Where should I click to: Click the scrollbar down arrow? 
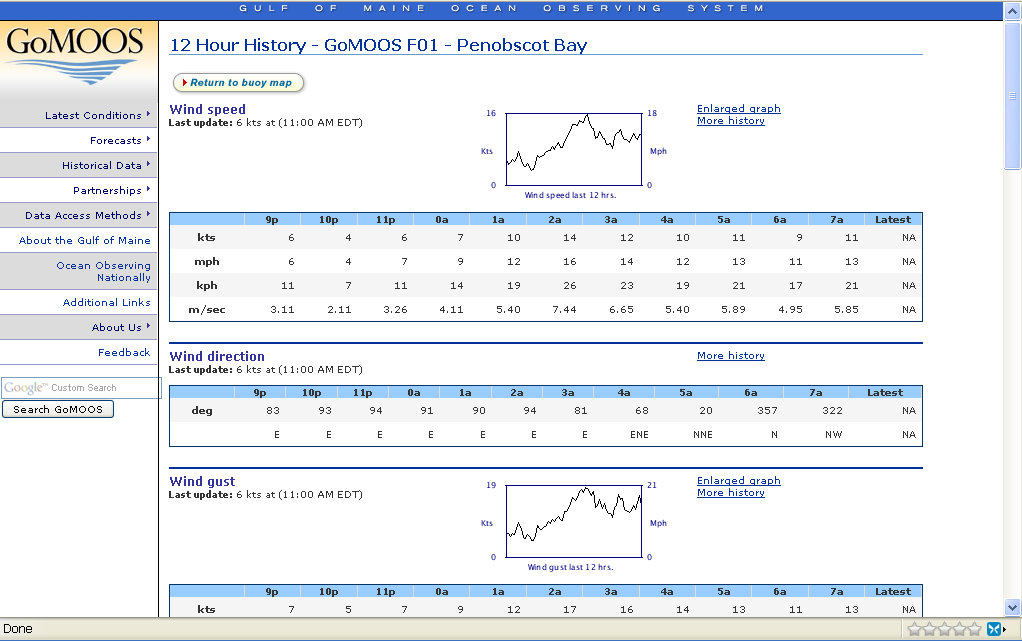click(1012, 608)
